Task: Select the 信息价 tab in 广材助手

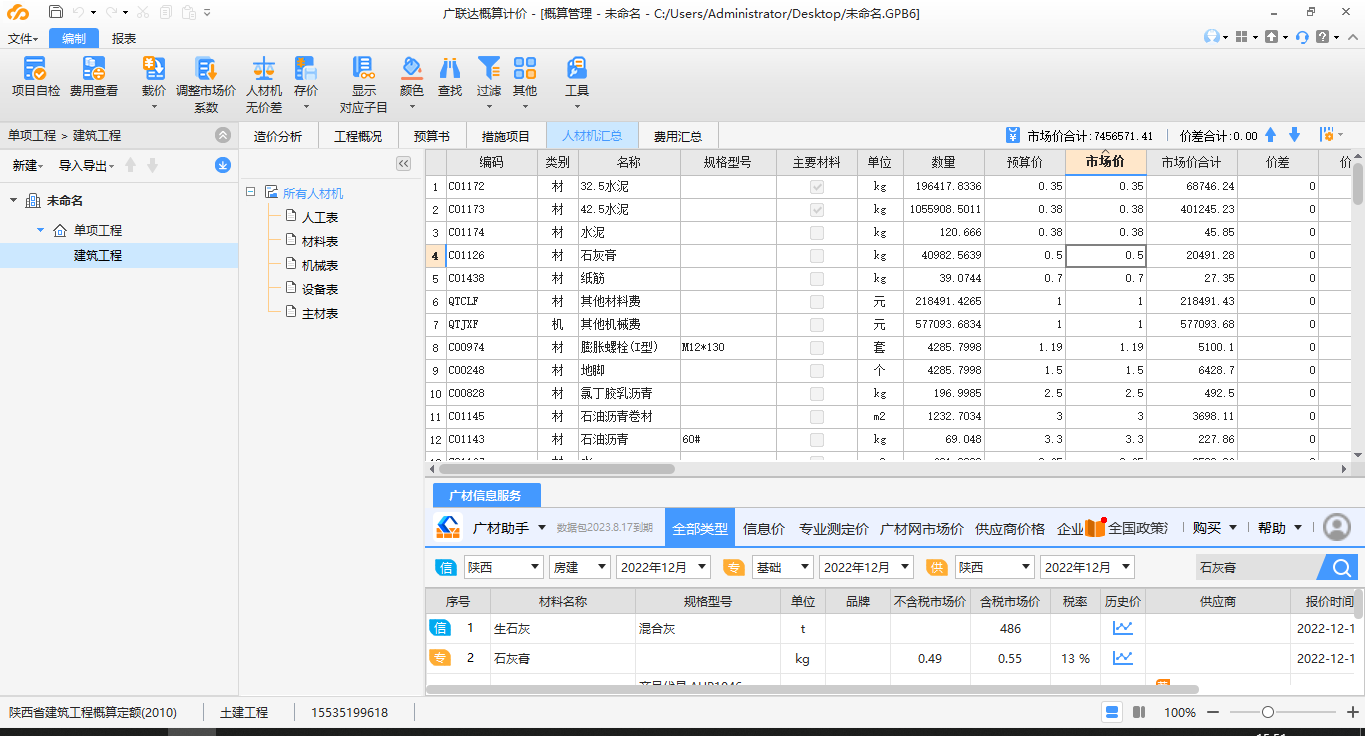Action: coord(764,528)
